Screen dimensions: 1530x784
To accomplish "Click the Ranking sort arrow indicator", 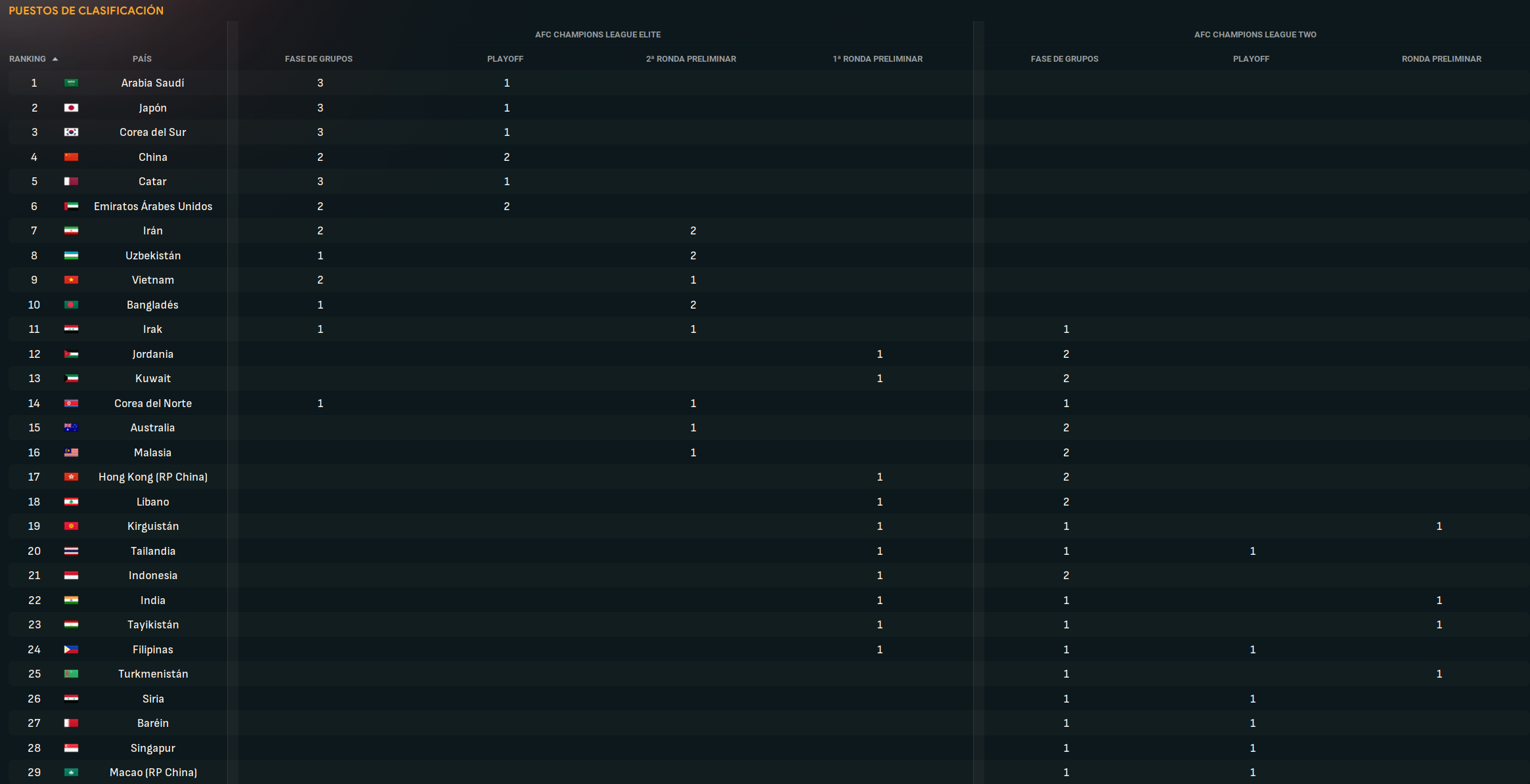I will coord(55,59).
